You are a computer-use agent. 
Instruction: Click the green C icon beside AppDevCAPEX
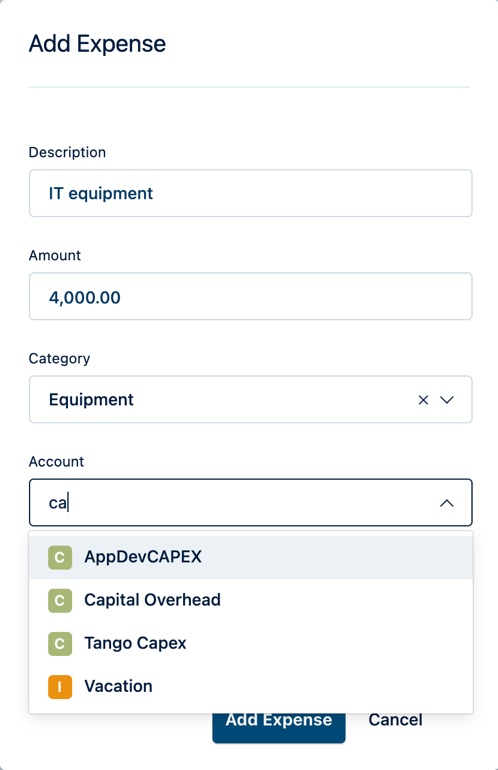pyautogui.click(x=60, y=557)
